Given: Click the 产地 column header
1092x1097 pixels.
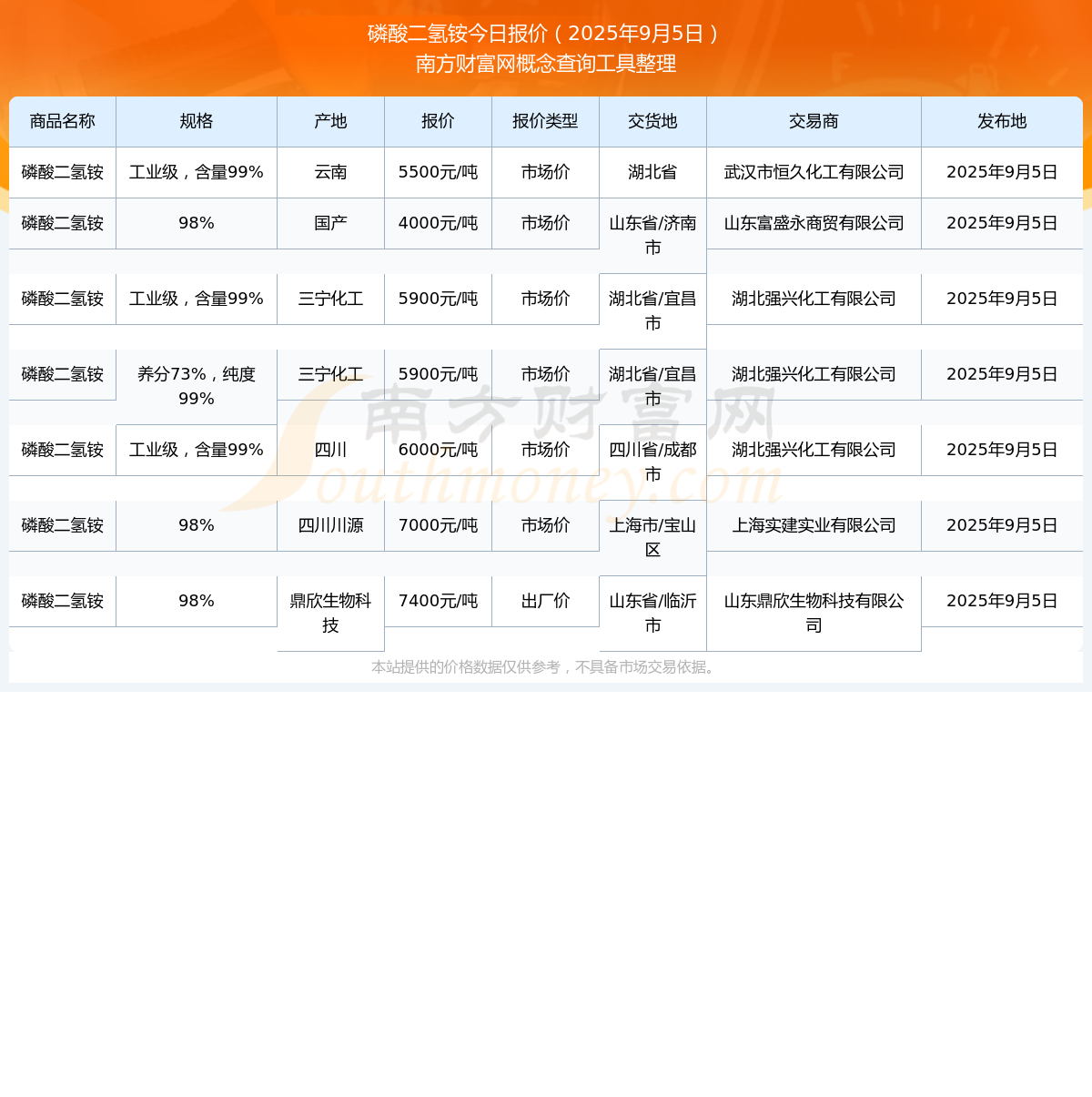Looking at the screenshot, I should (x=331, y=121).
